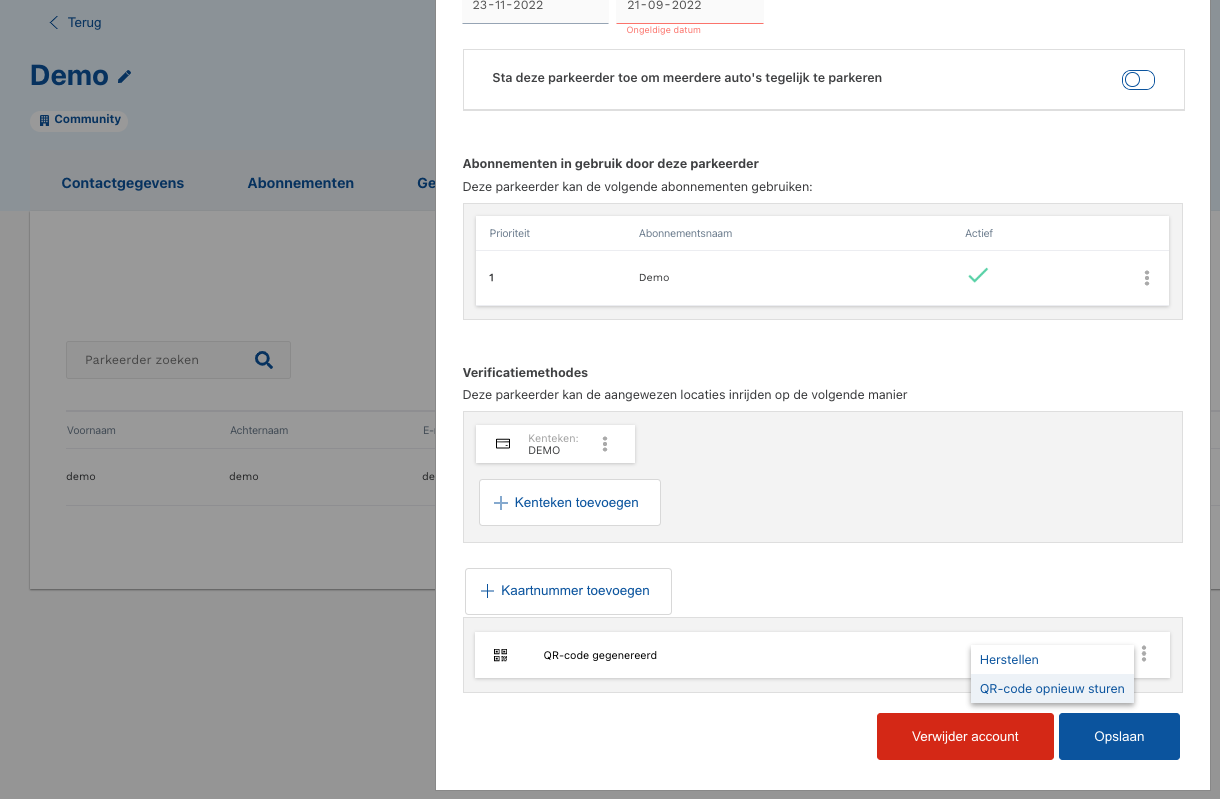This screenshot has width=1220, height=799.
Task: Click the green active checkmark for Demo
Action: 978,276
